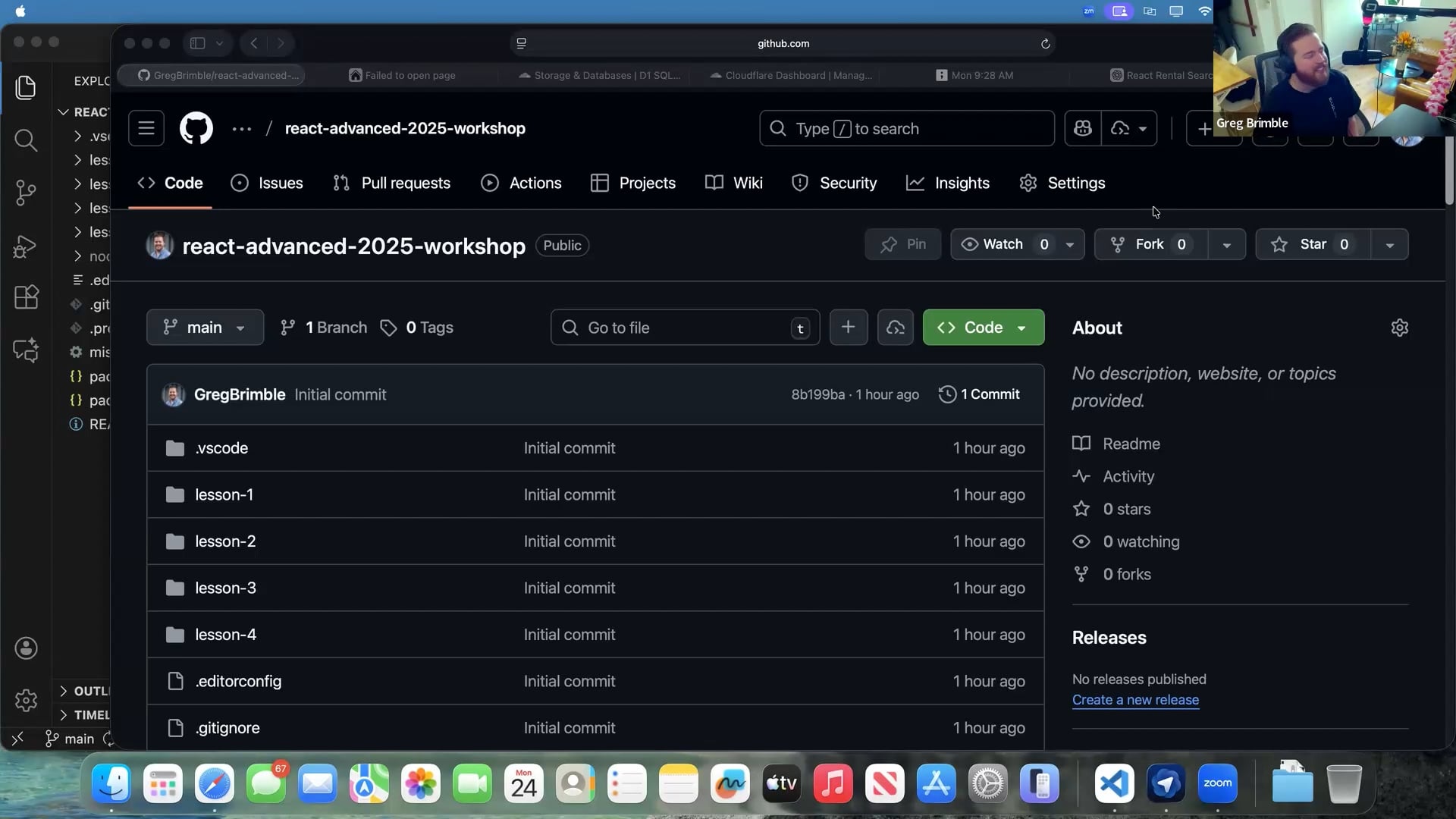Pin this repository to profile

(x=902, y=244)
